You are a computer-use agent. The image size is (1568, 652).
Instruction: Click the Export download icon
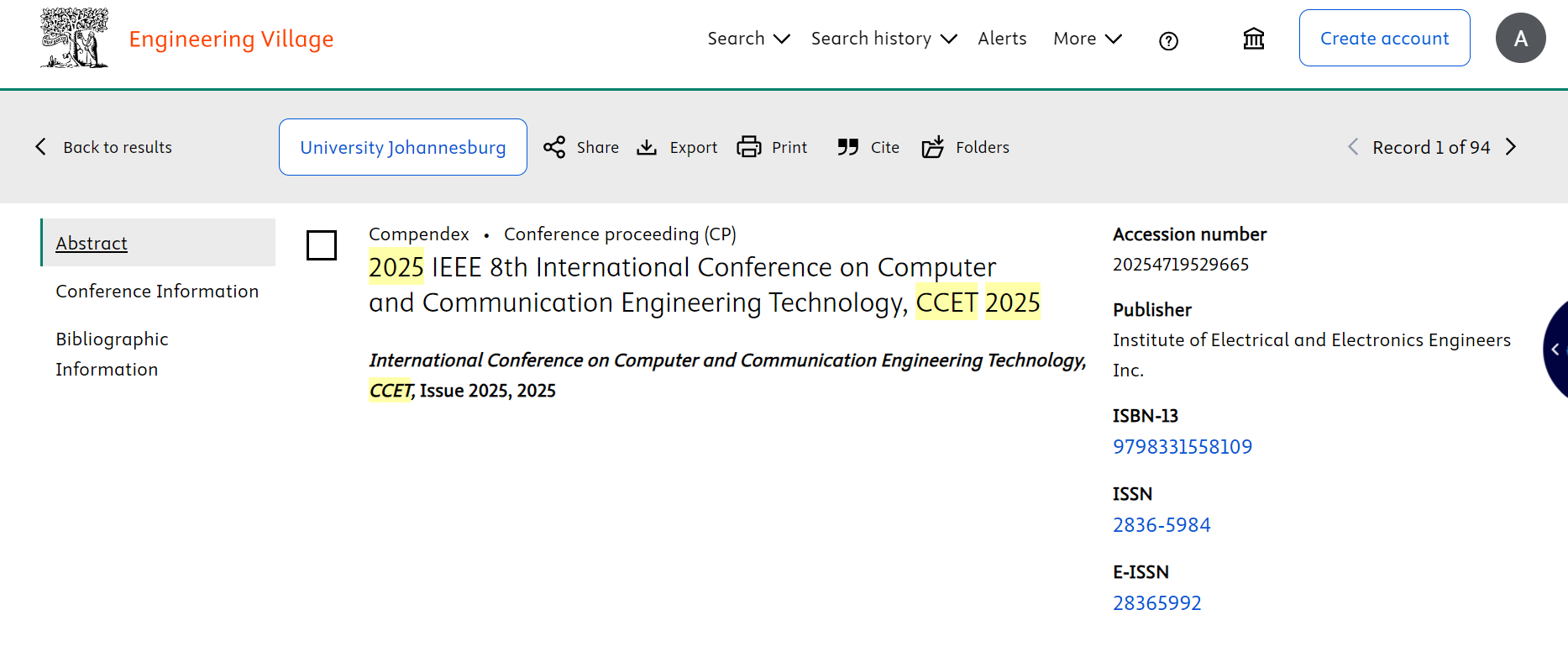pyautogui.click(x=647, y=147)
